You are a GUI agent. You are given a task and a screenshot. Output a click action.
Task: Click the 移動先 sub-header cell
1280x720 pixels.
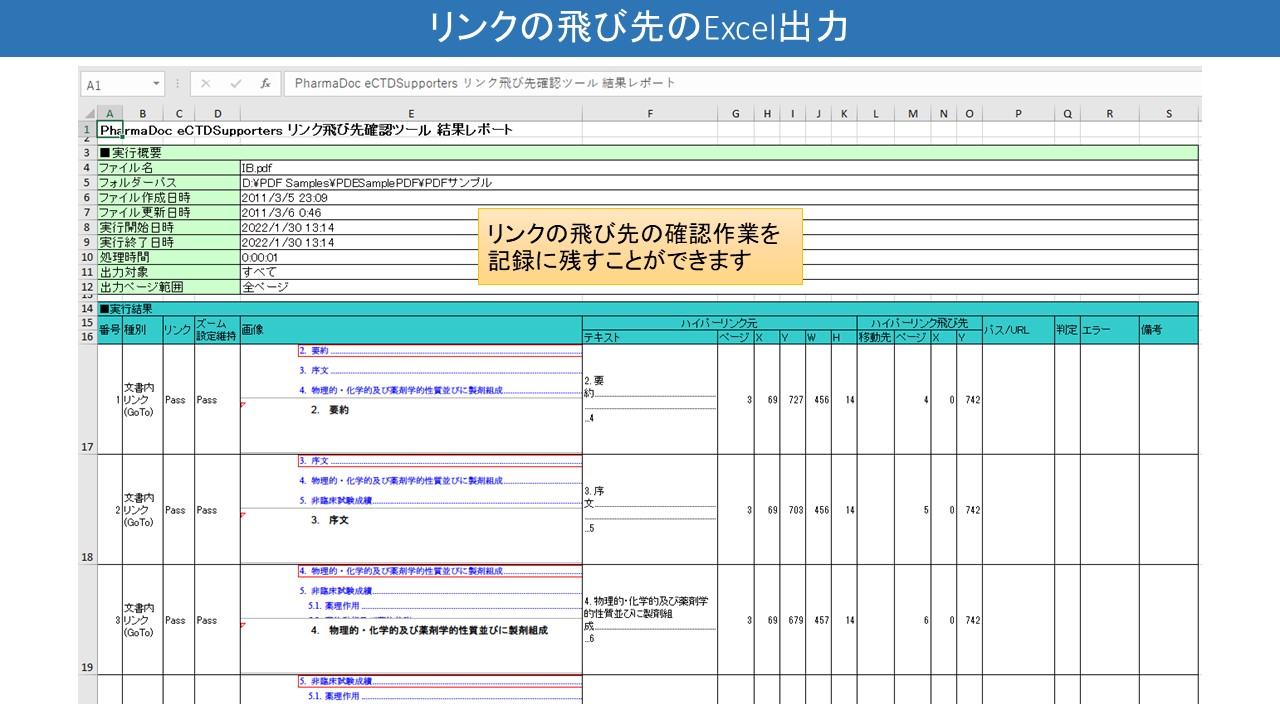(875, 337)
